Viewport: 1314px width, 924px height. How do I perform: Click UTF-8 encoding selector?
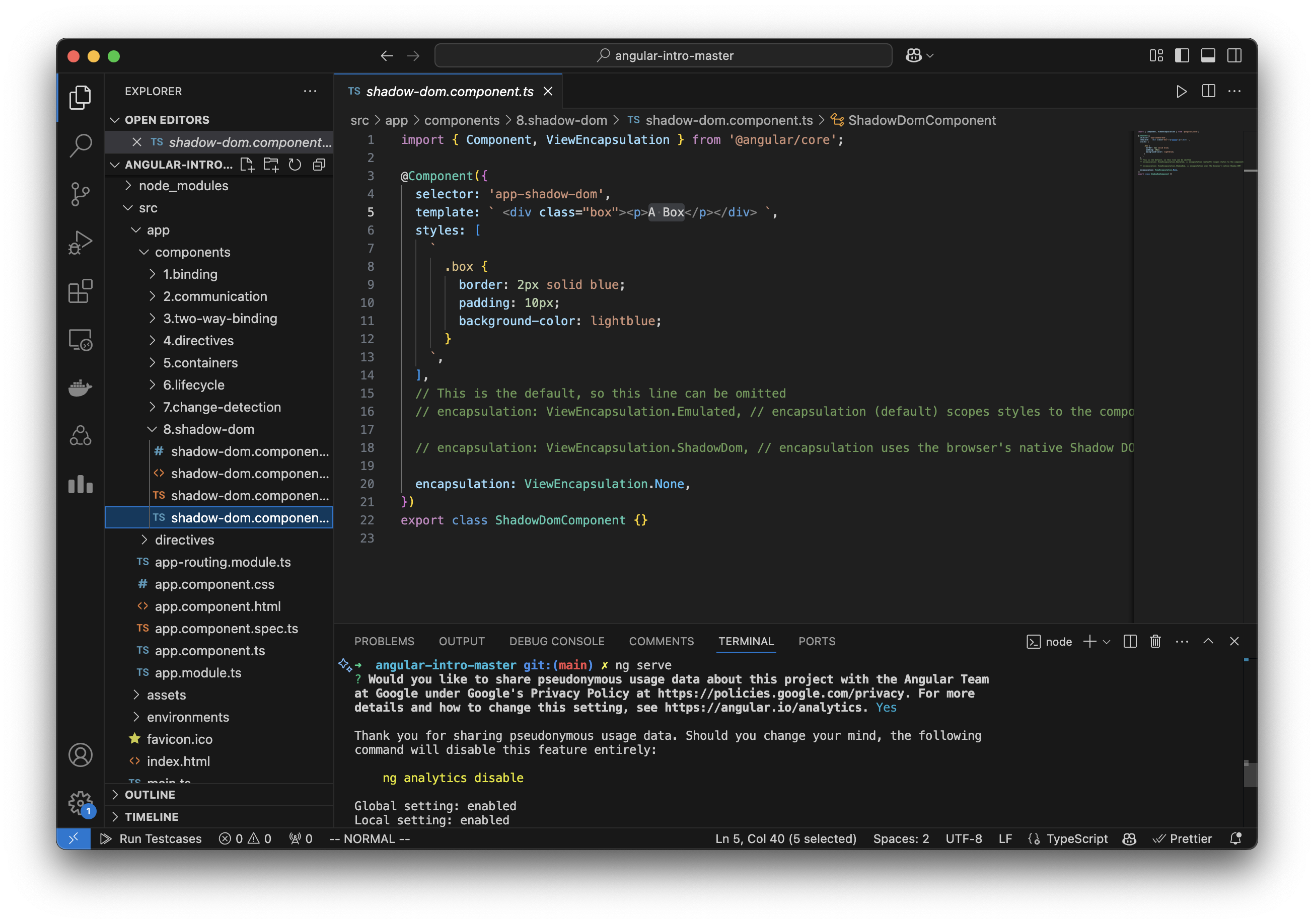(964, 839)
